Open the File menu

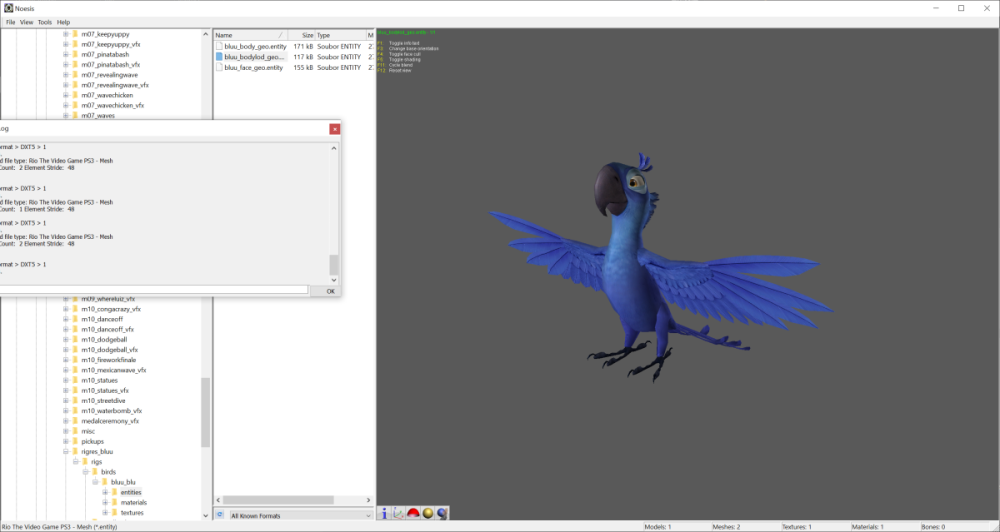[x=10, y=22]
